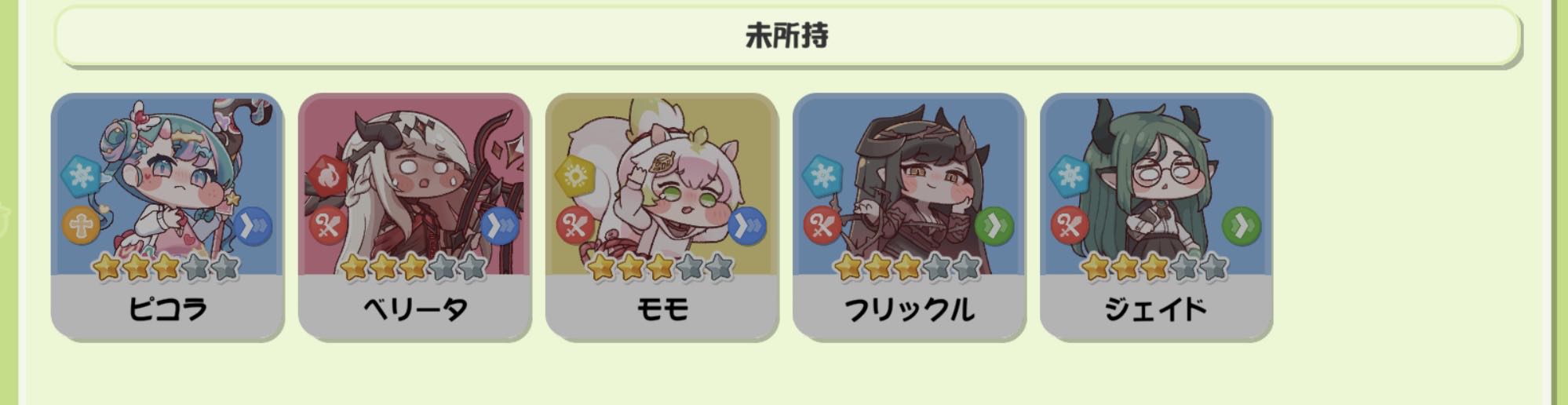This screenshot has height=405, width=1568.
Task: Click the ice element icon on ピコラ card
Action: (82, 176)
